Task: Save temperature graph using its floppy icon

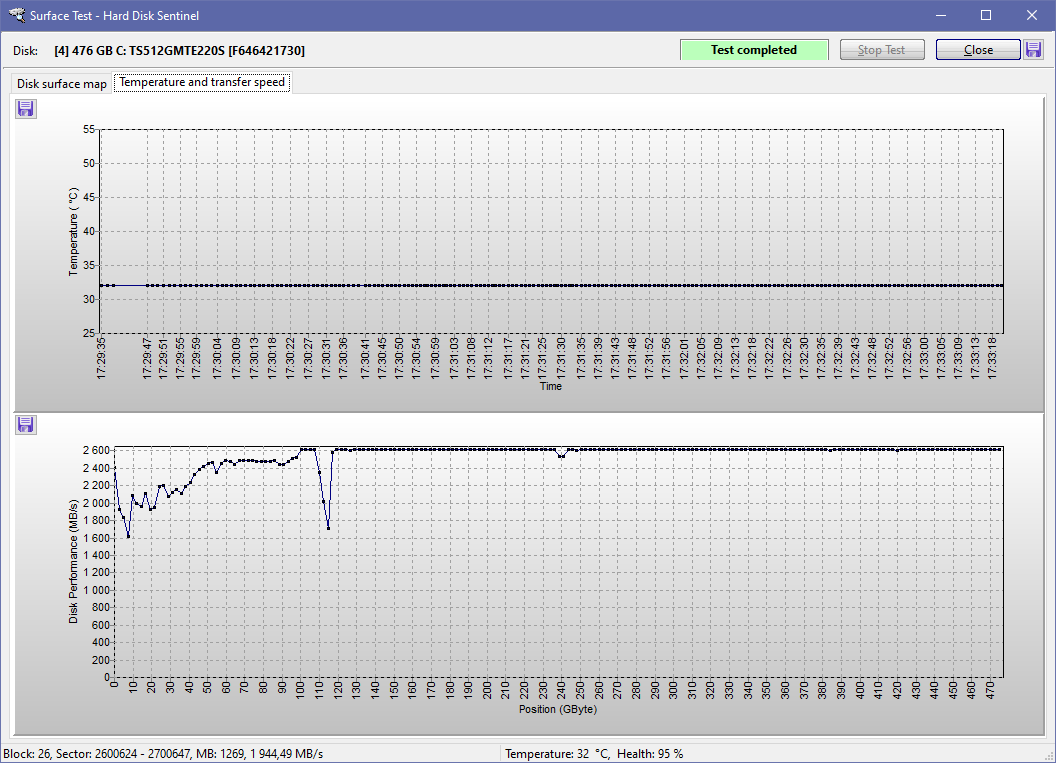Action: click(26, 108)
